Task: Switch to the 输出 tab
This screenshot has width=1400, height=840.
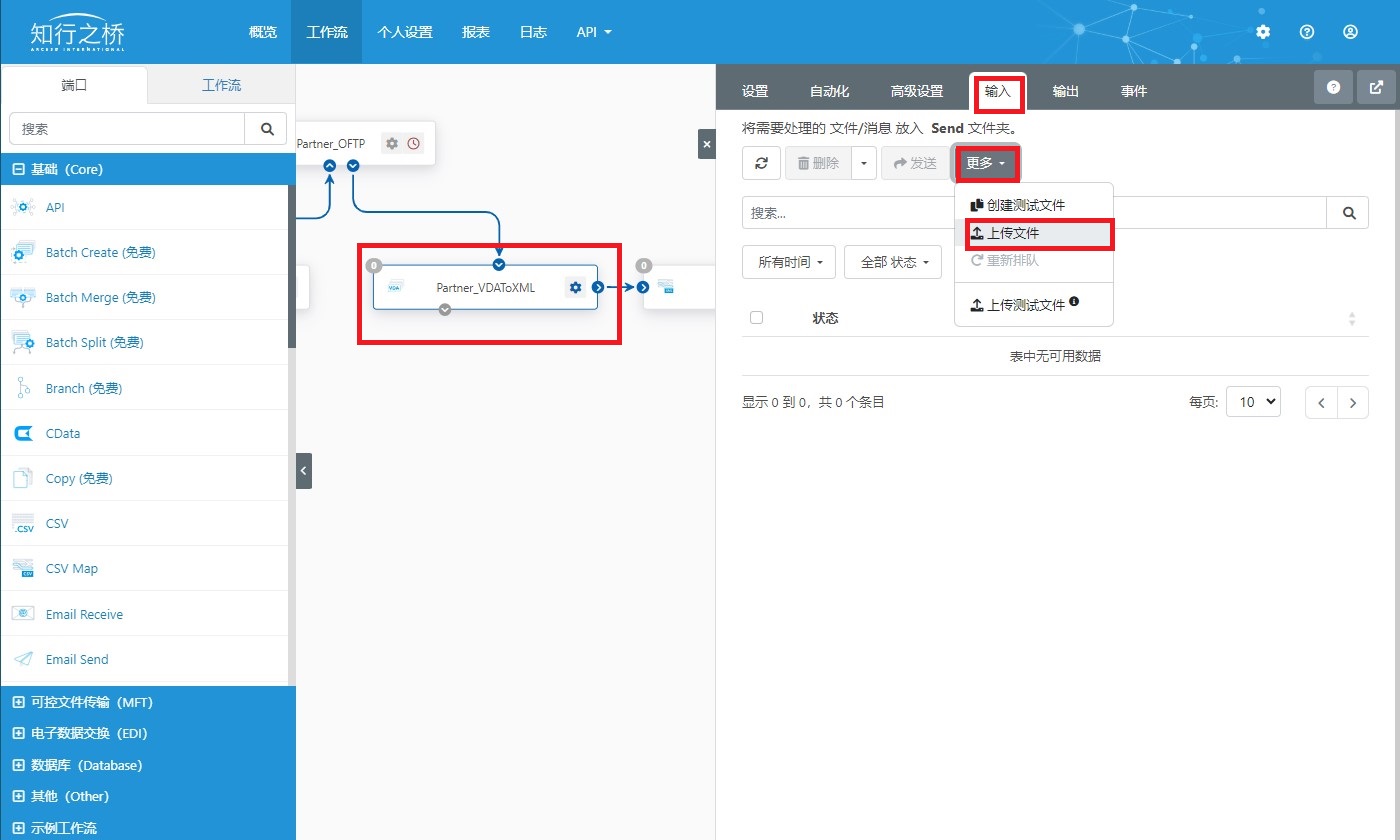Action: 1065,92
